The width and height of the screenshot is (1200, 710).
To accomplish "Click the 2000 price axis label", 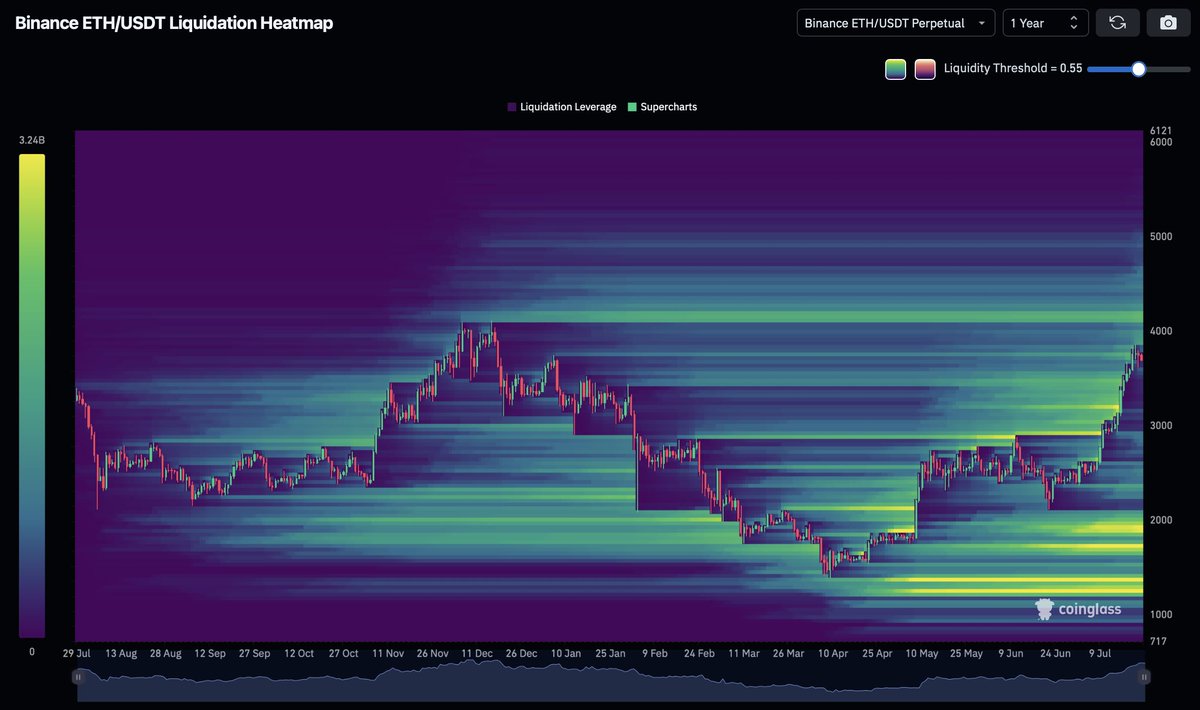I will (1161, 520).
